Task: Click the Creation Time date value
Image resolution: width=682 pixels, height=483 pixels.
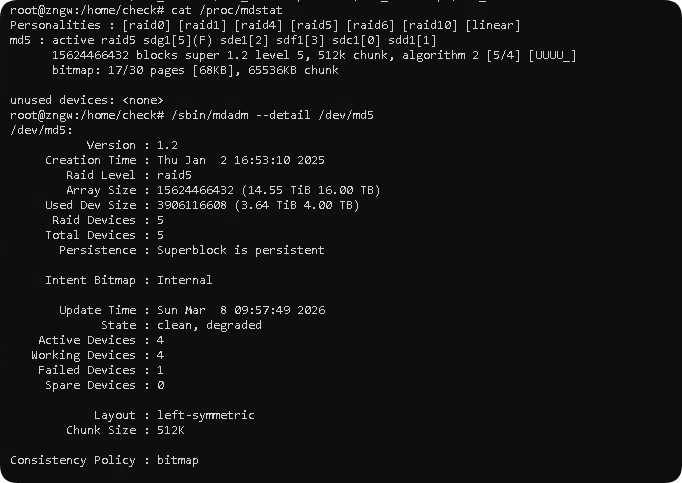Action: point(240,160)
